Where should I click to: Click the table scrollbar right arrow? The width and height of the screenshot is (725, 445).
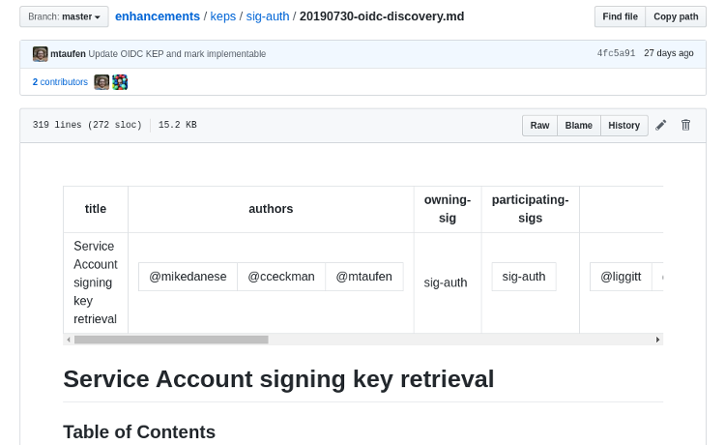[658, 340]
